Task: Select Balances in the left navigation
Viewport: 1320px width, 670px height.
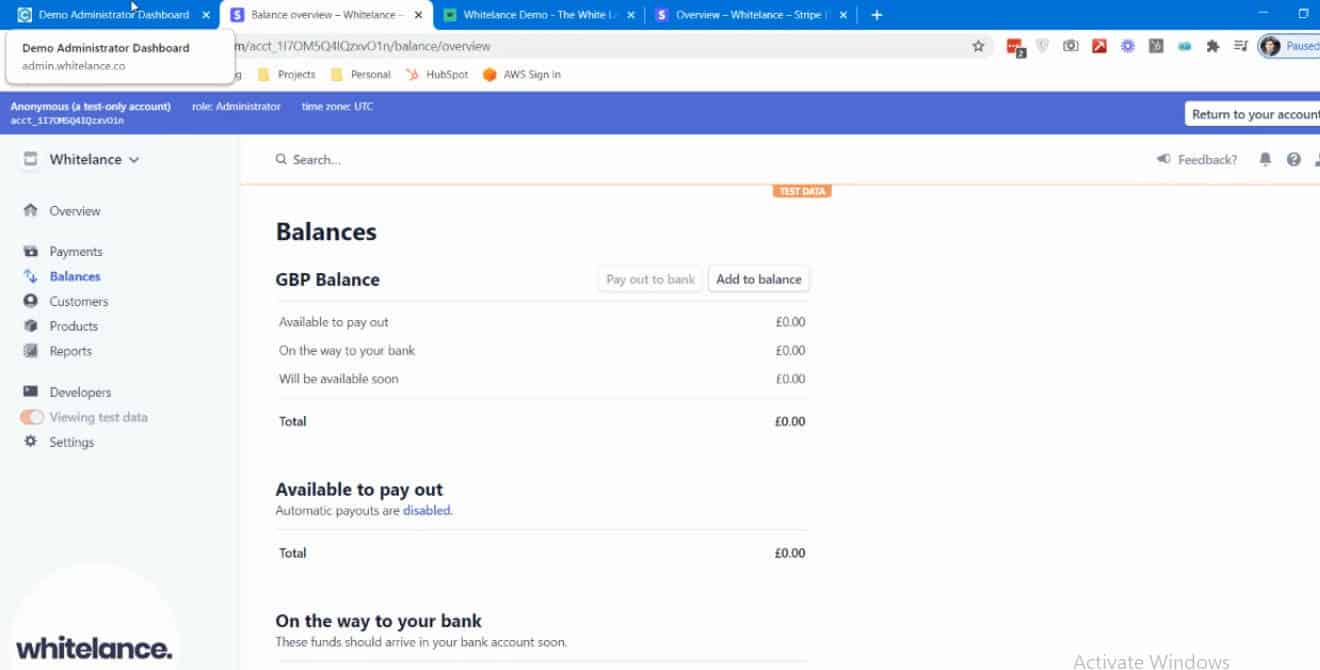Action: (75, 277)
